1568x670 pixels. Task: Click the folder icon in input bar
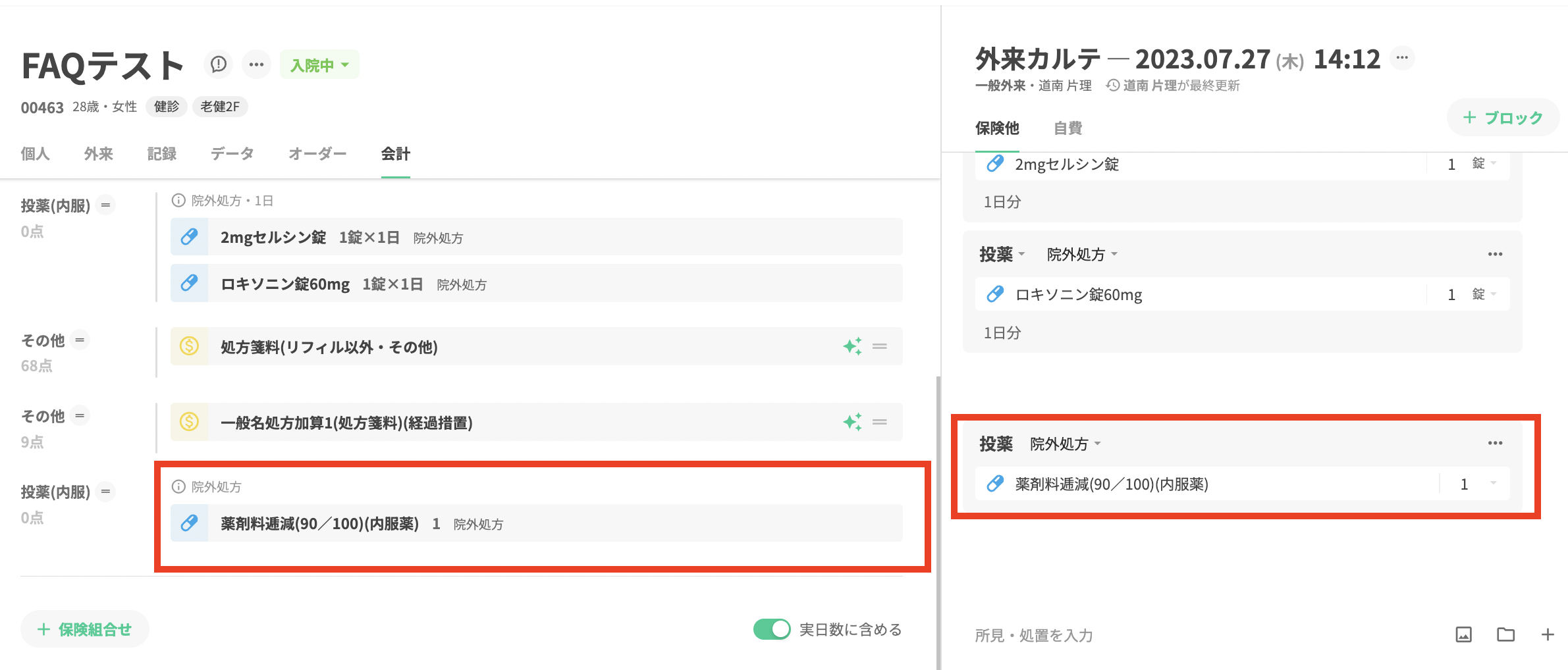[x=1505, y=634]
